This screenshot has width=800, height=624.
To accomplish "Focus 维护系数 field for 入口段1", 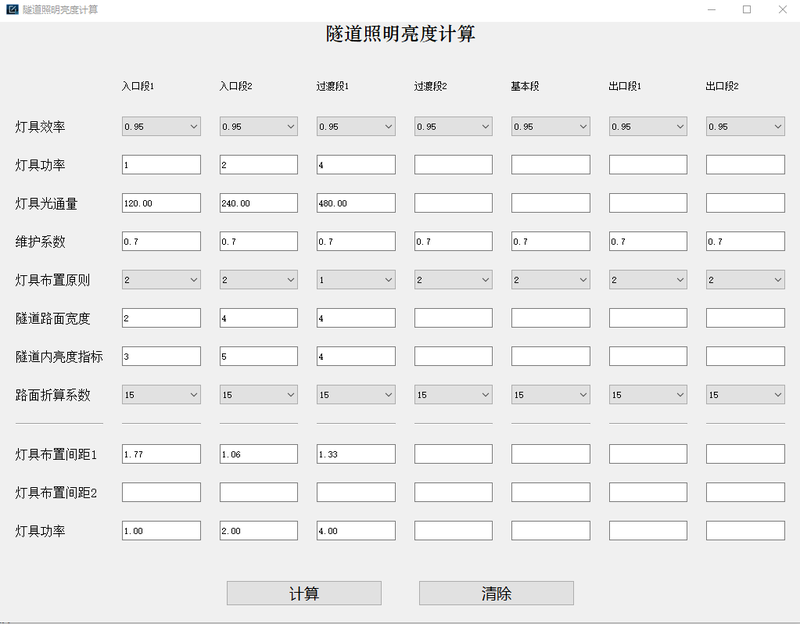I will pos(161,241).
